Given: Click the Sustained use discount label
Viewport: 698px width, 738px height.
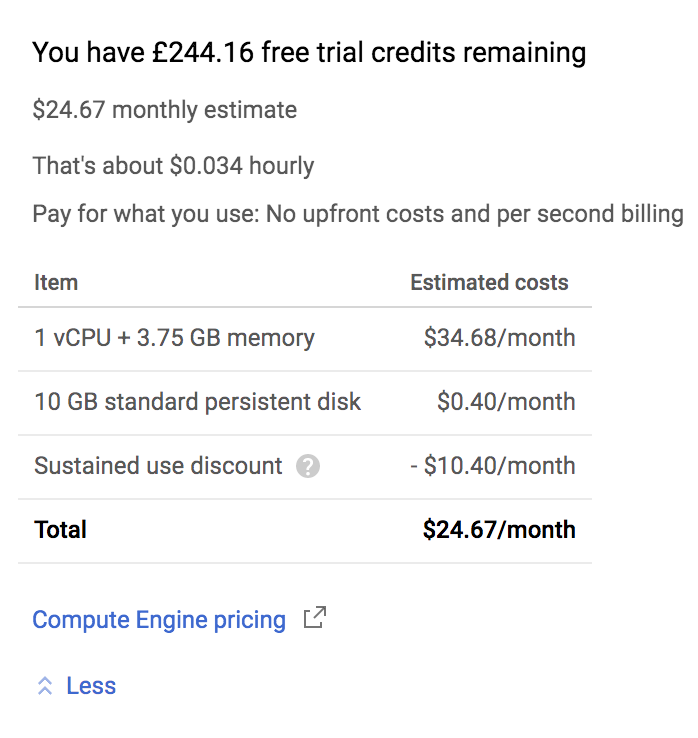Looking at the screenshot, I should click(x=158, y=466).
